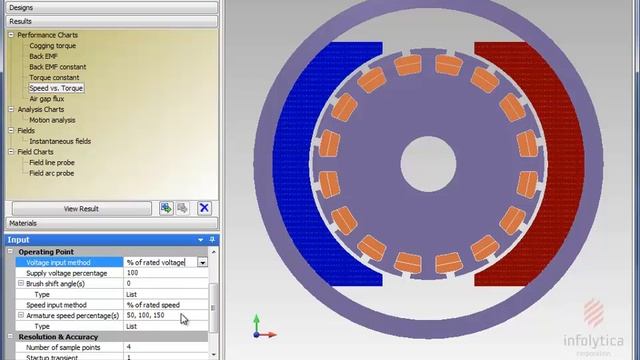This screenshot has height=360, width=640.
Task: Open the Input panel dropdown arrow
Action: (x=200, y=240)
